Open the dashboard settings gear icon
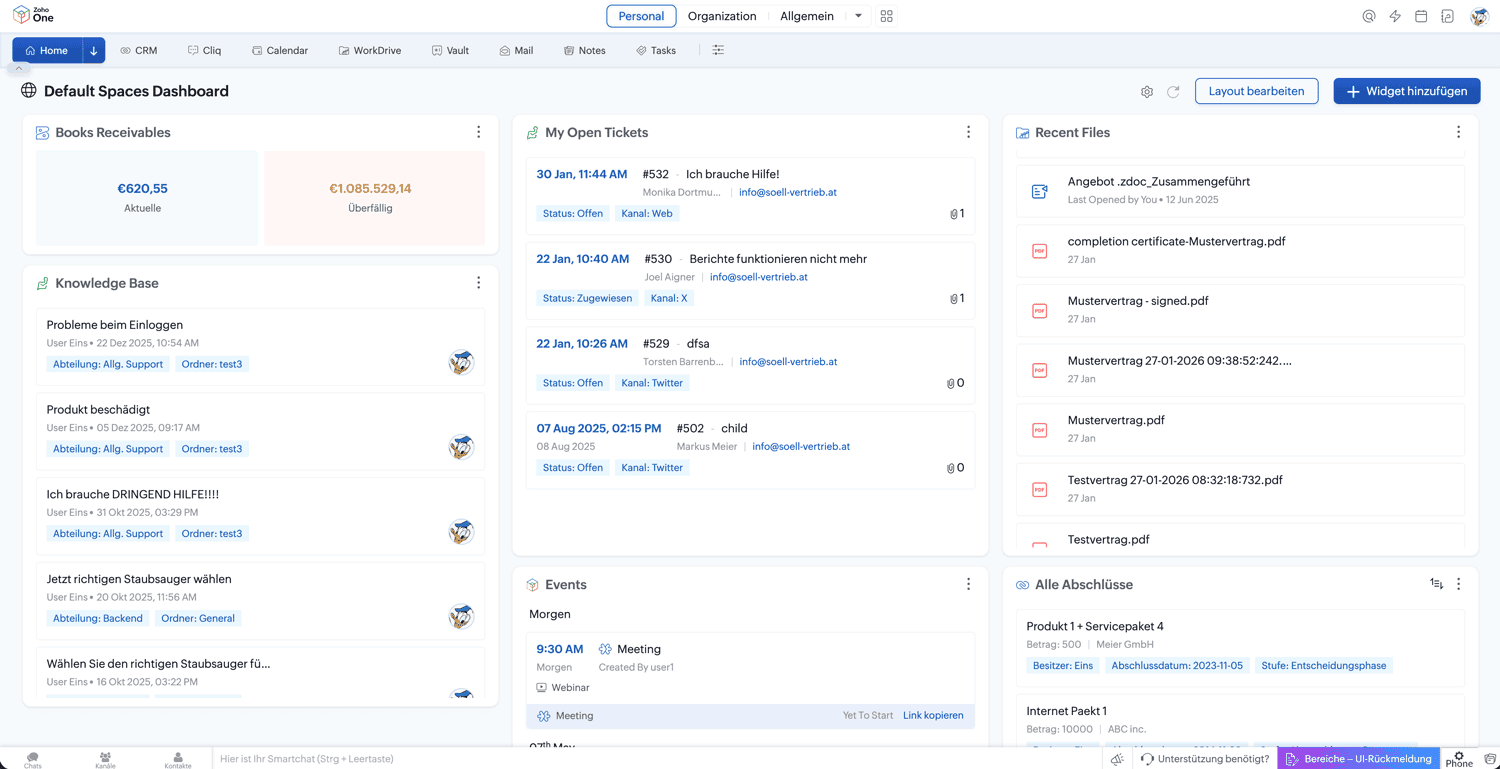The image size is (1500, 769). (x=1147, y=92)
